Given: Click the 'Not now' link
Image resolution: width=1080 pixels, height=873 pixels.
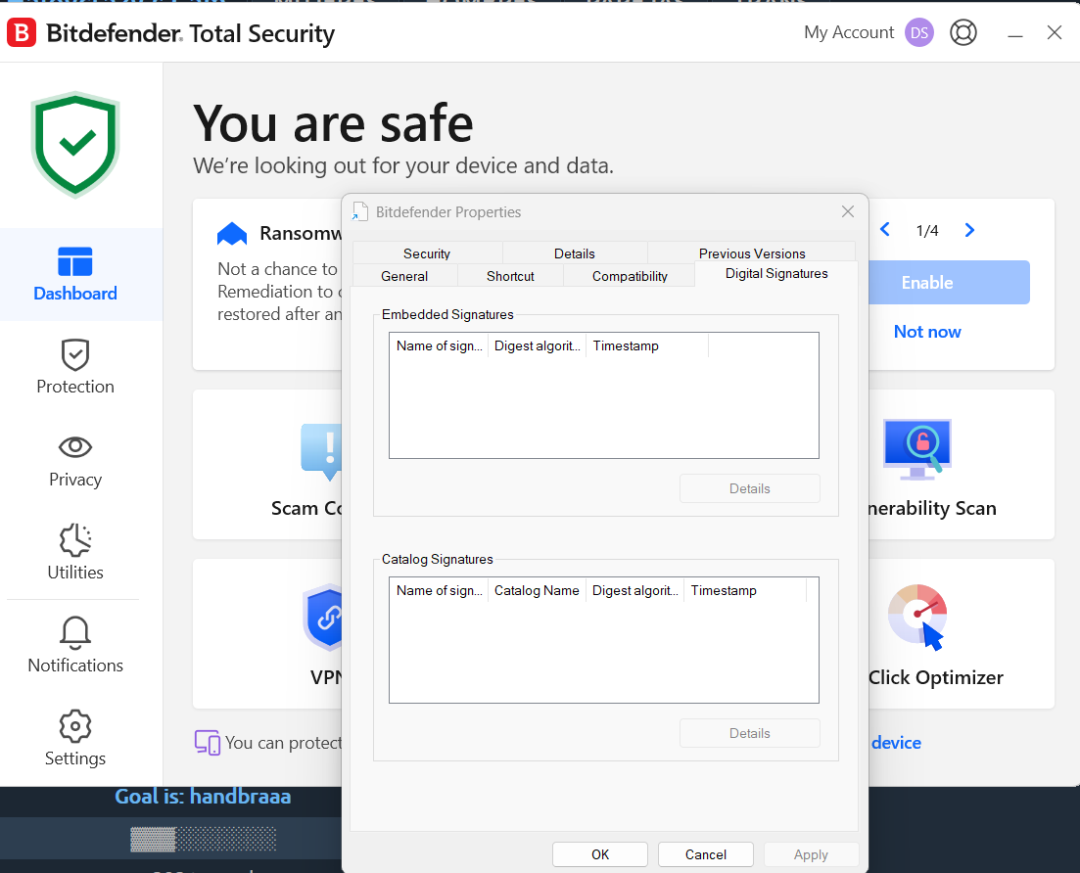Looking at the screenshot, I should click(x=927, y=331).
